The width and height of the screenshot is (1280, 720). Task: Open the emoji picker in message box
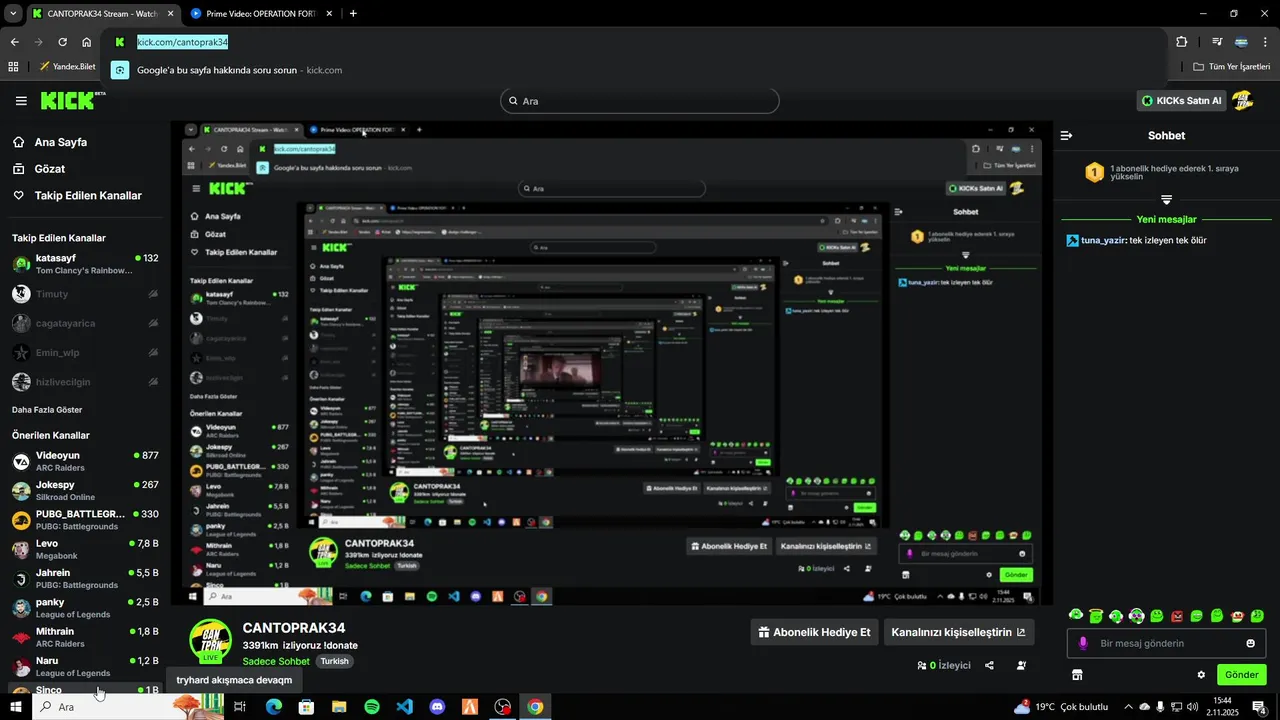coord(1250,643)
